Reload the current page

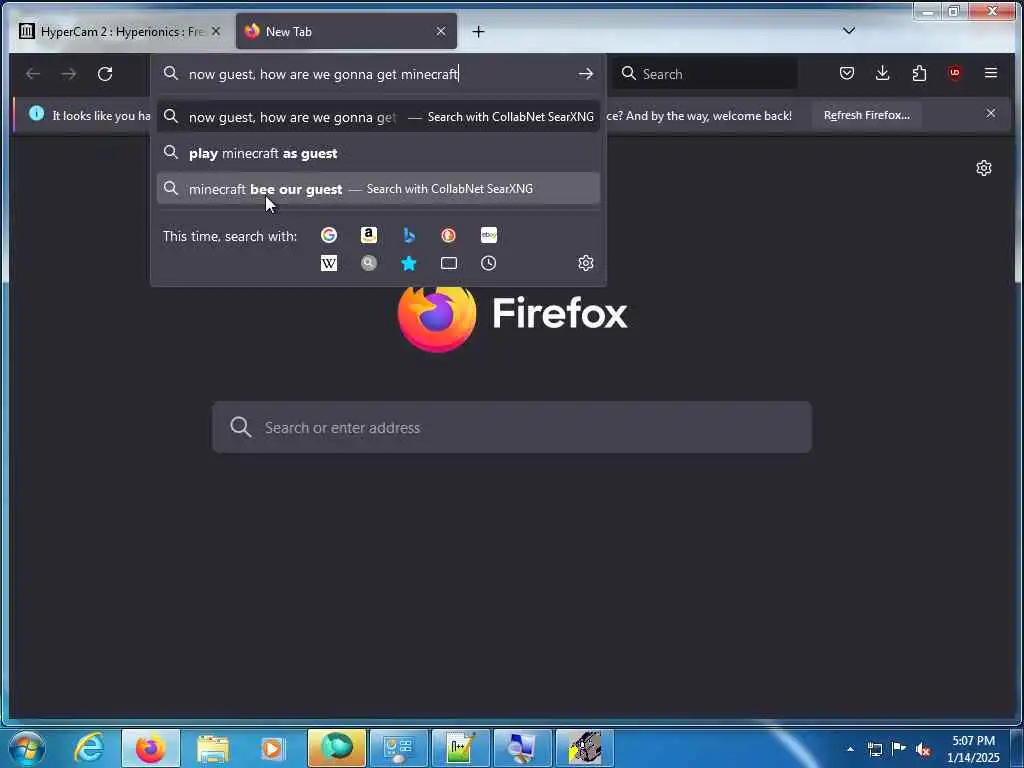(105, 74)
